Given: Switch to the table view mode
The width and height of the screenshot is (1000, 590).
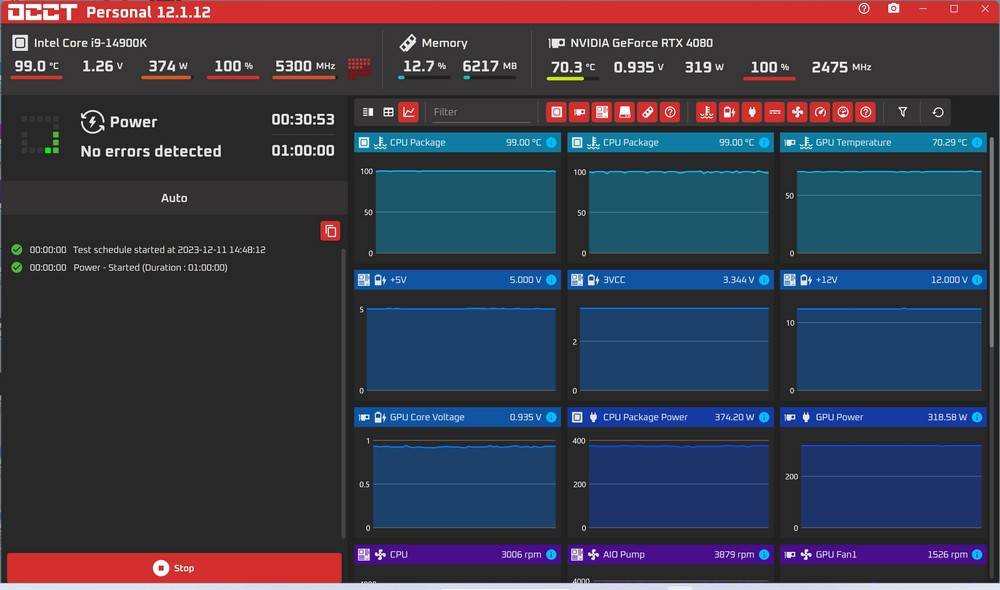Looking at the screenshot, I should coord(388,112).
